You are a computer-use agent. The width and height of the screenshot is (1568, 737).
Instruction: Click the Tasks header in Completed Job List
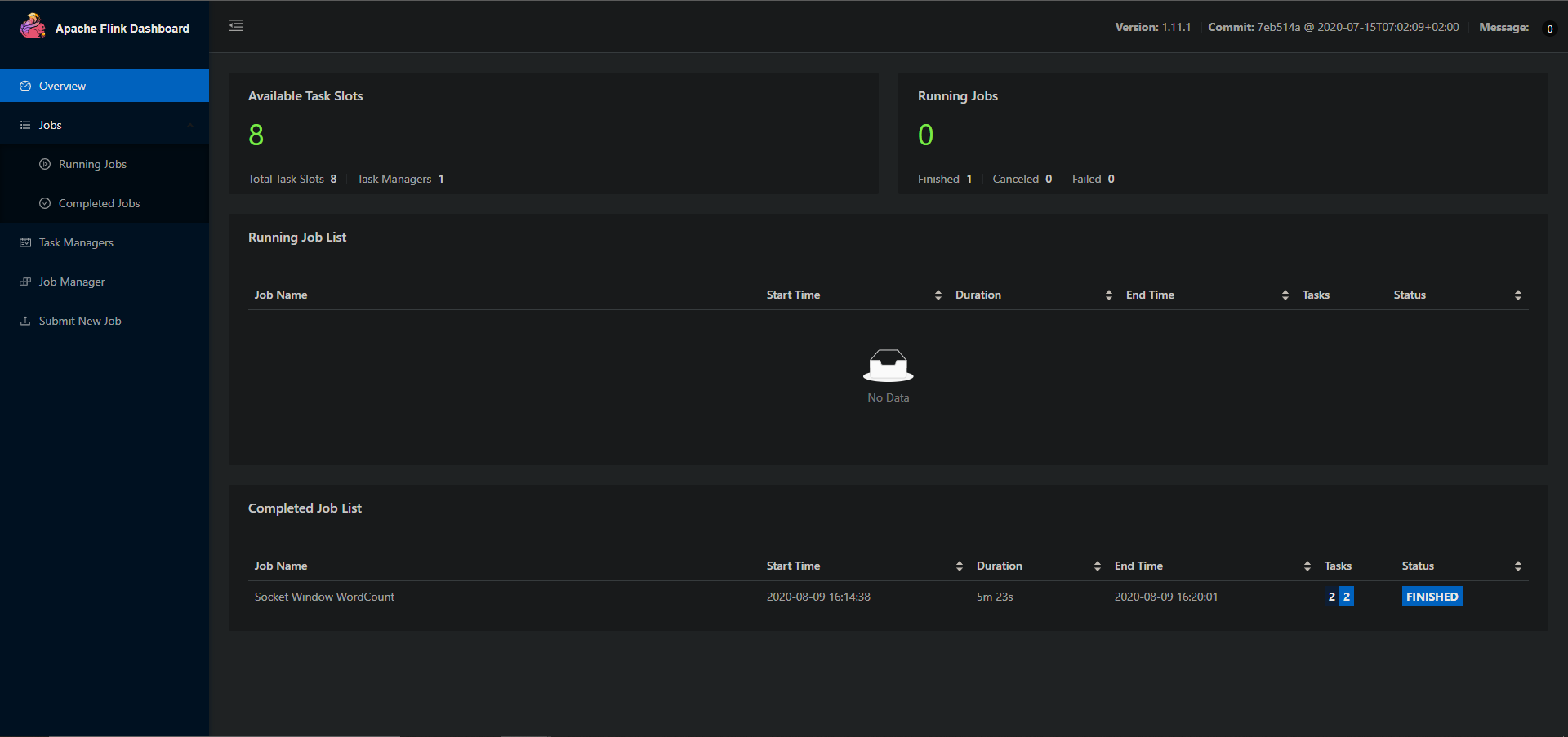click(1338, 566)
